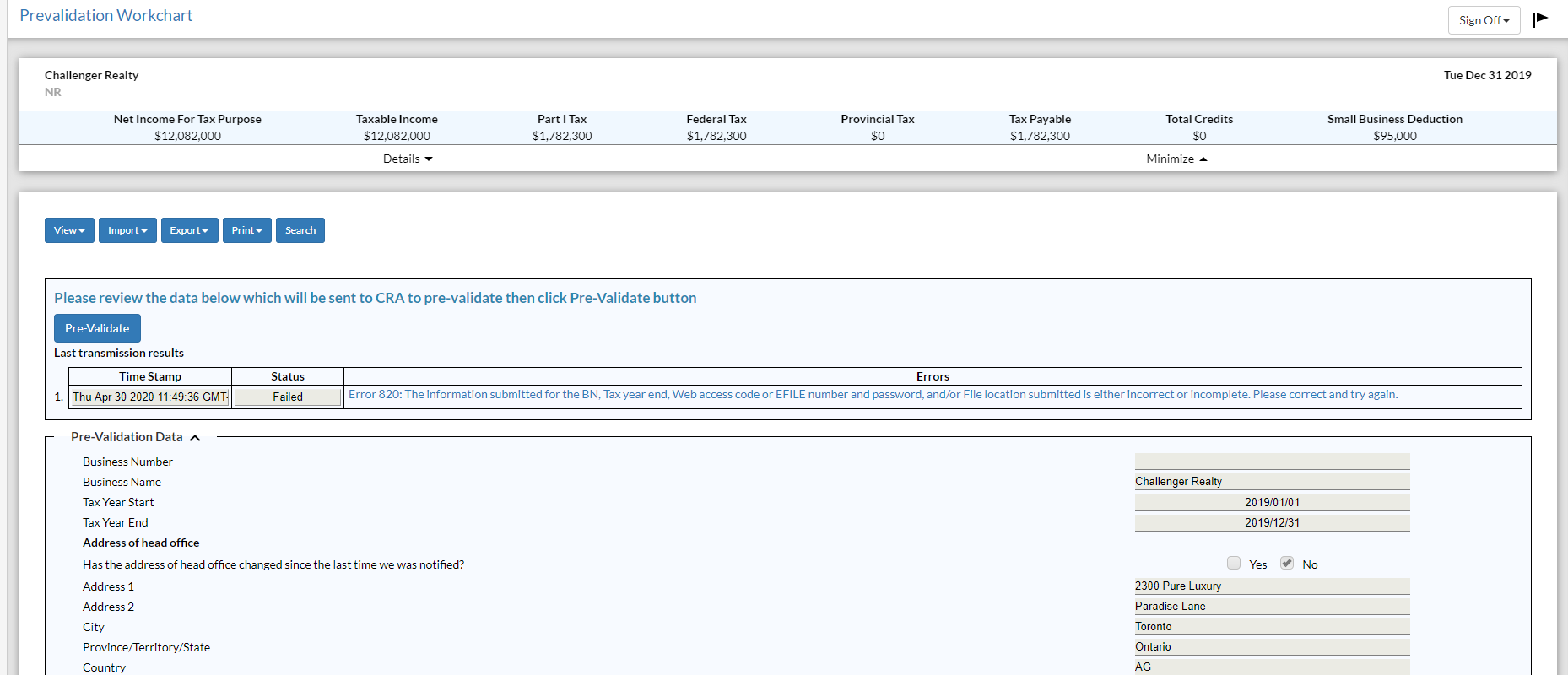Uncheck the No address changed checkbox
This screenshot has width=1568, height=675.
click(x=1286, y=564)
